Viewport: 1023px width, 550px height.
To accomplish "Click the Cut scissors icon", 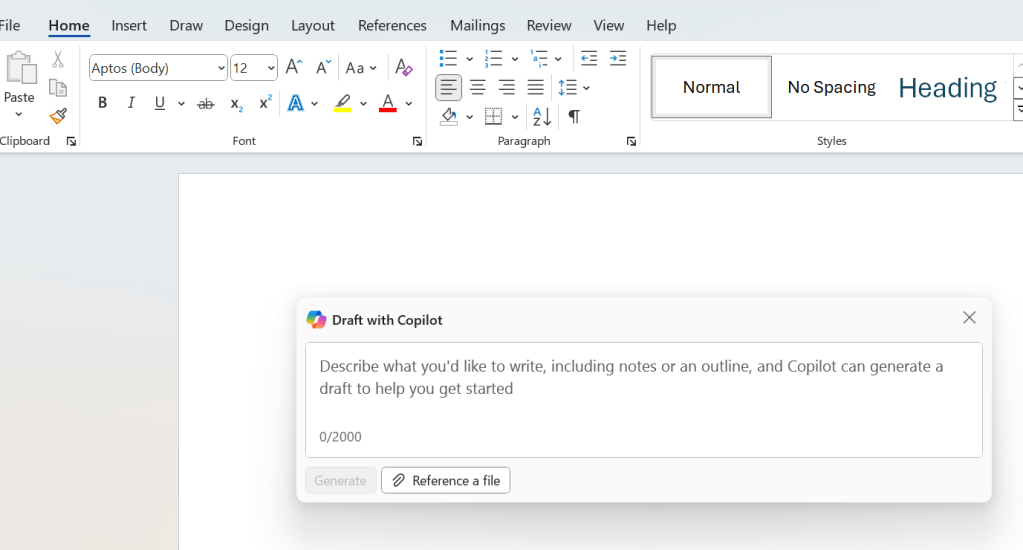I will pyautogui.click(x=57, y=59).
